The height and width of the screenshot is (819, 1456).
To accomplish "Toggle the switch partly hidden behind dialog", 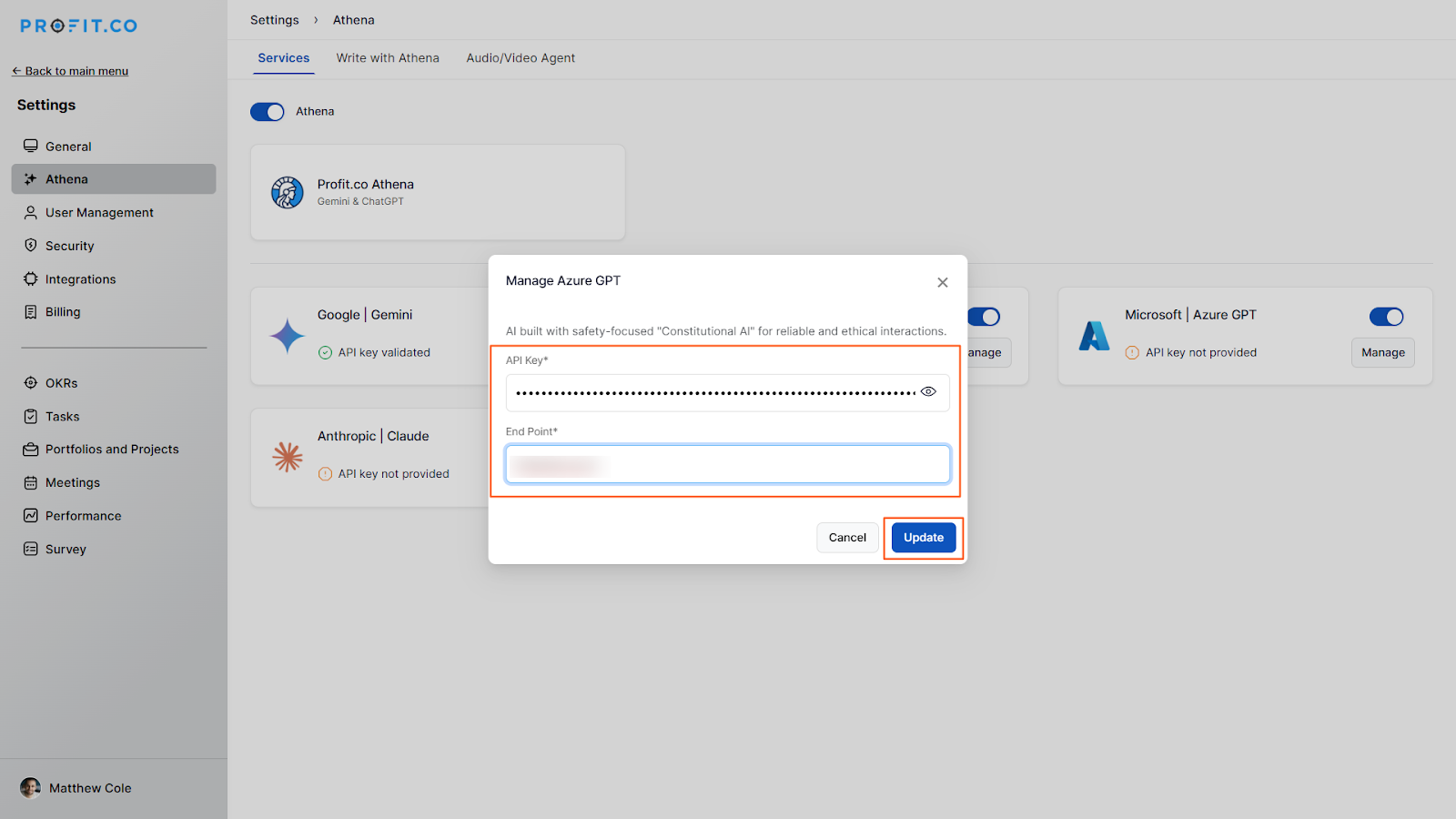I will coord(984,317).
